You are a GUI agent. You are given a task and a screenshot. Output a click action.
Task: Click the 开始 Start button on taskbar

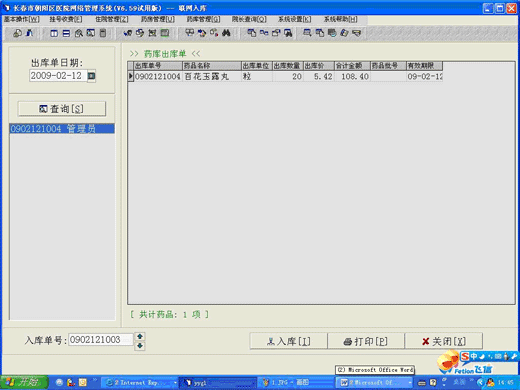coord(24,382)
